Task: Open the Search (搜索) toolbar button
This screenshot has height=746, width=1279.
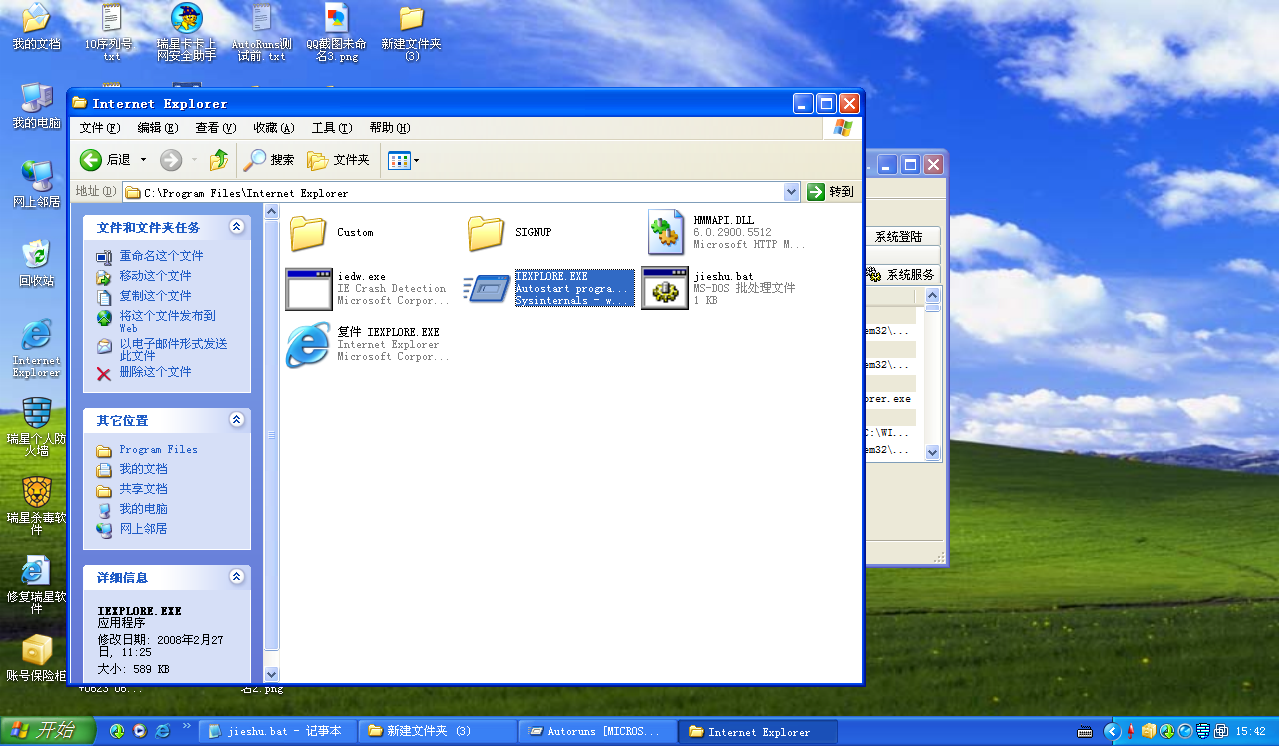Action: pyautogui.click(x=270, y=160)
